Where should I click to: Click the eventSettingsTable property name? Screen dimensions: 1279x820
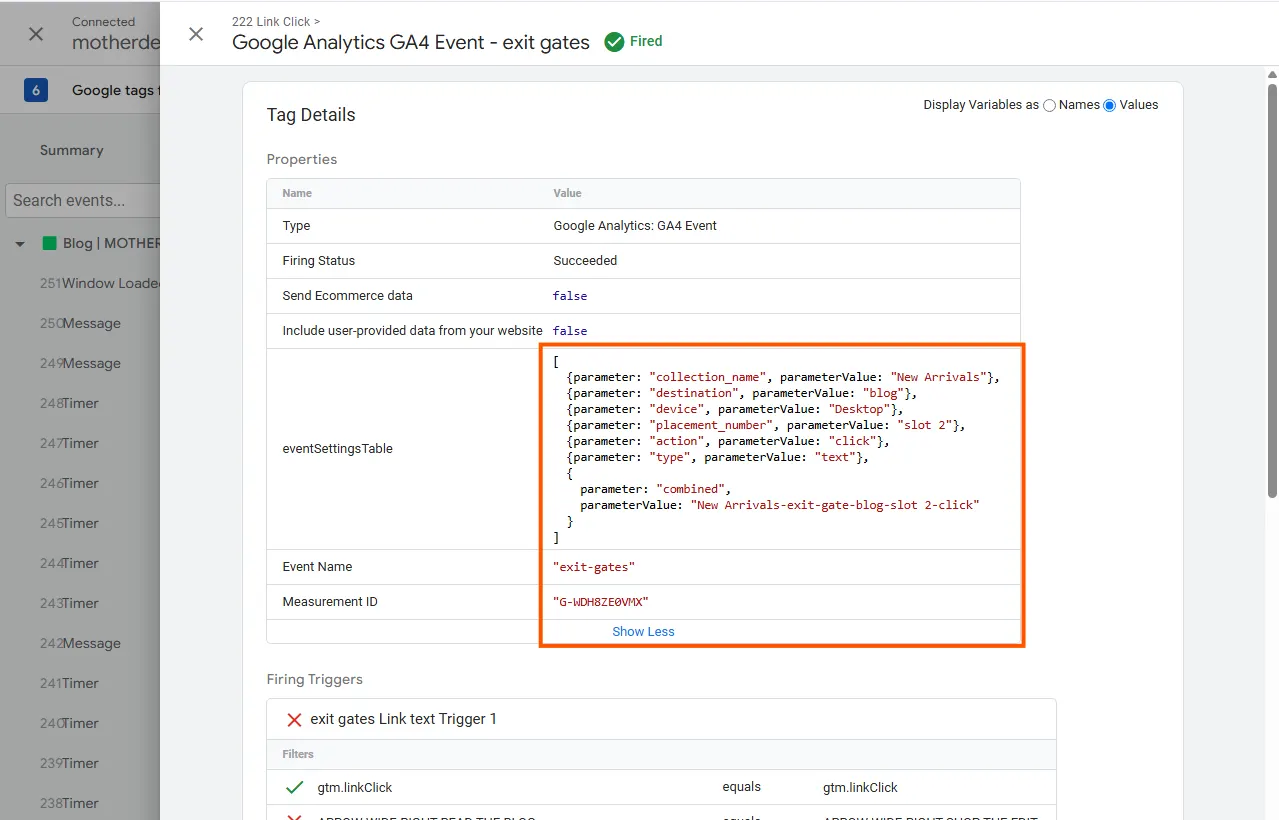point(337,449)
